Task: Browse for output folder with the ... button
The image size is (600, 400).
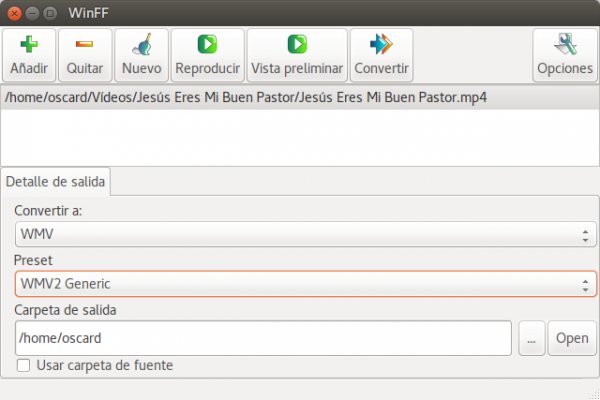Action: point(532,338)
